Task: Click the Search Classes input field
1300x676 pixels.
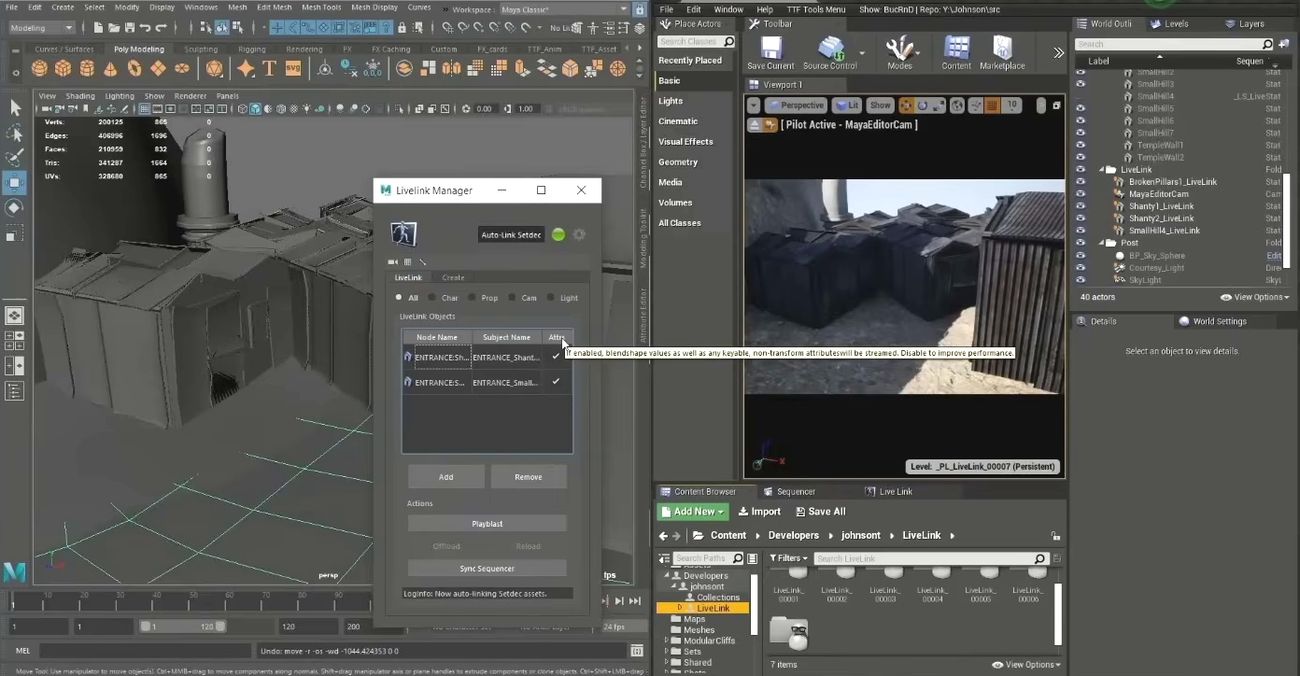Action: click(690, 42)
